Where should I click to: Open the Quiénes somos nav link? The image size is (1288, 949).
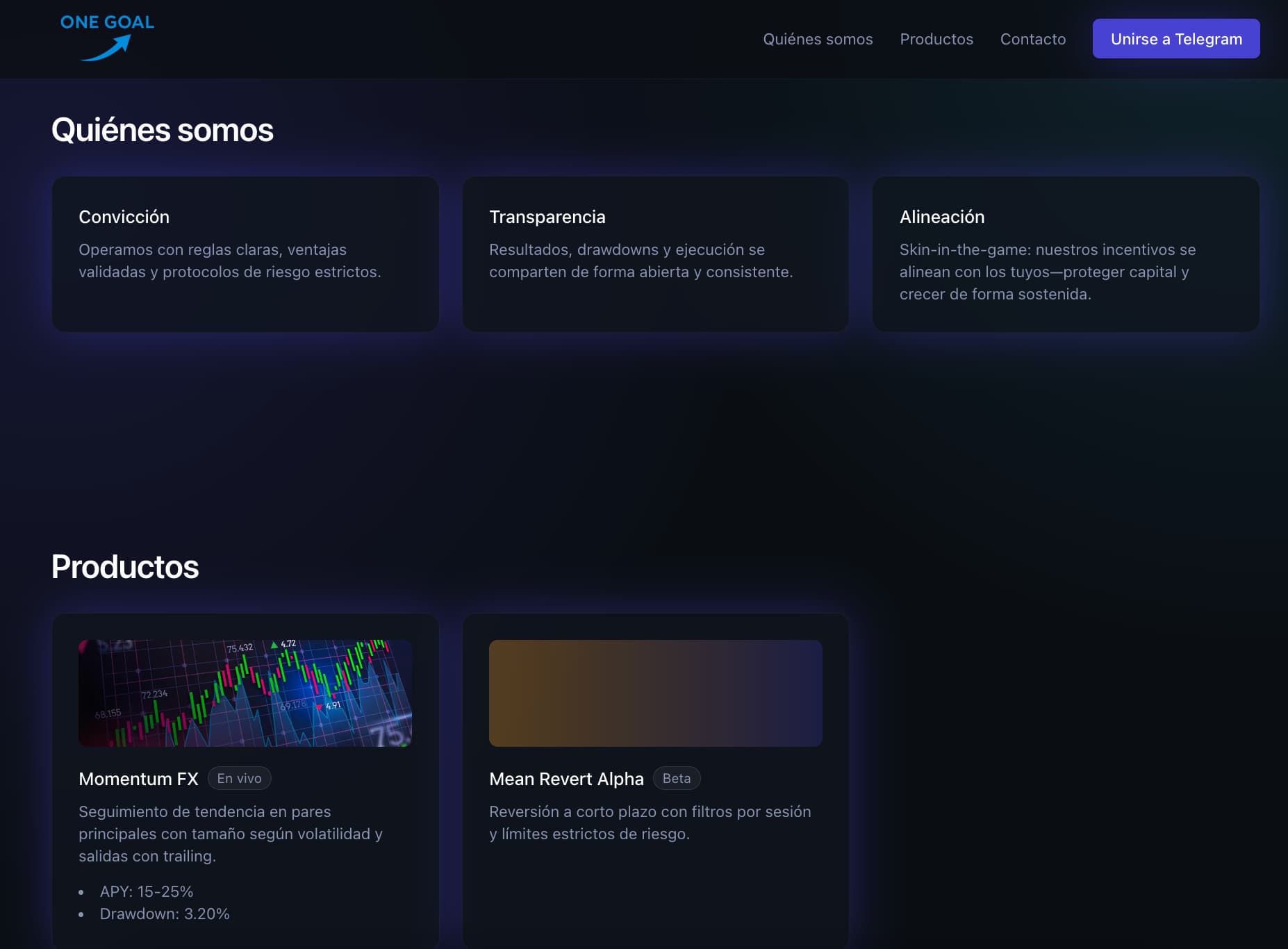pyautogui.click(x=818, y=39)
